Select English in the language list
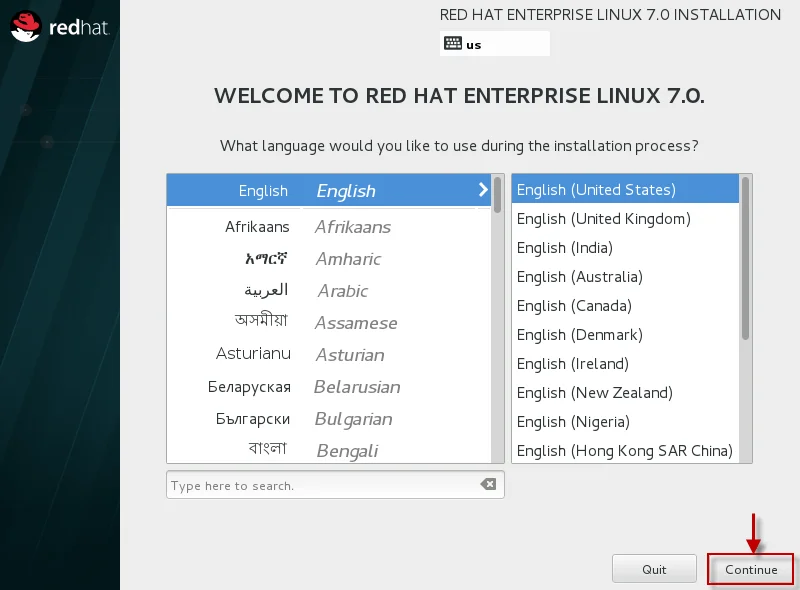The height and width of the screenshot is (590, 800). tap(329, 190)
